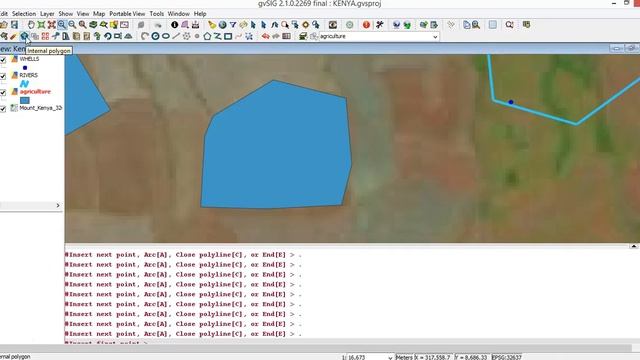Click the agriculture blue fill symbol swatch

pos(24,100)
